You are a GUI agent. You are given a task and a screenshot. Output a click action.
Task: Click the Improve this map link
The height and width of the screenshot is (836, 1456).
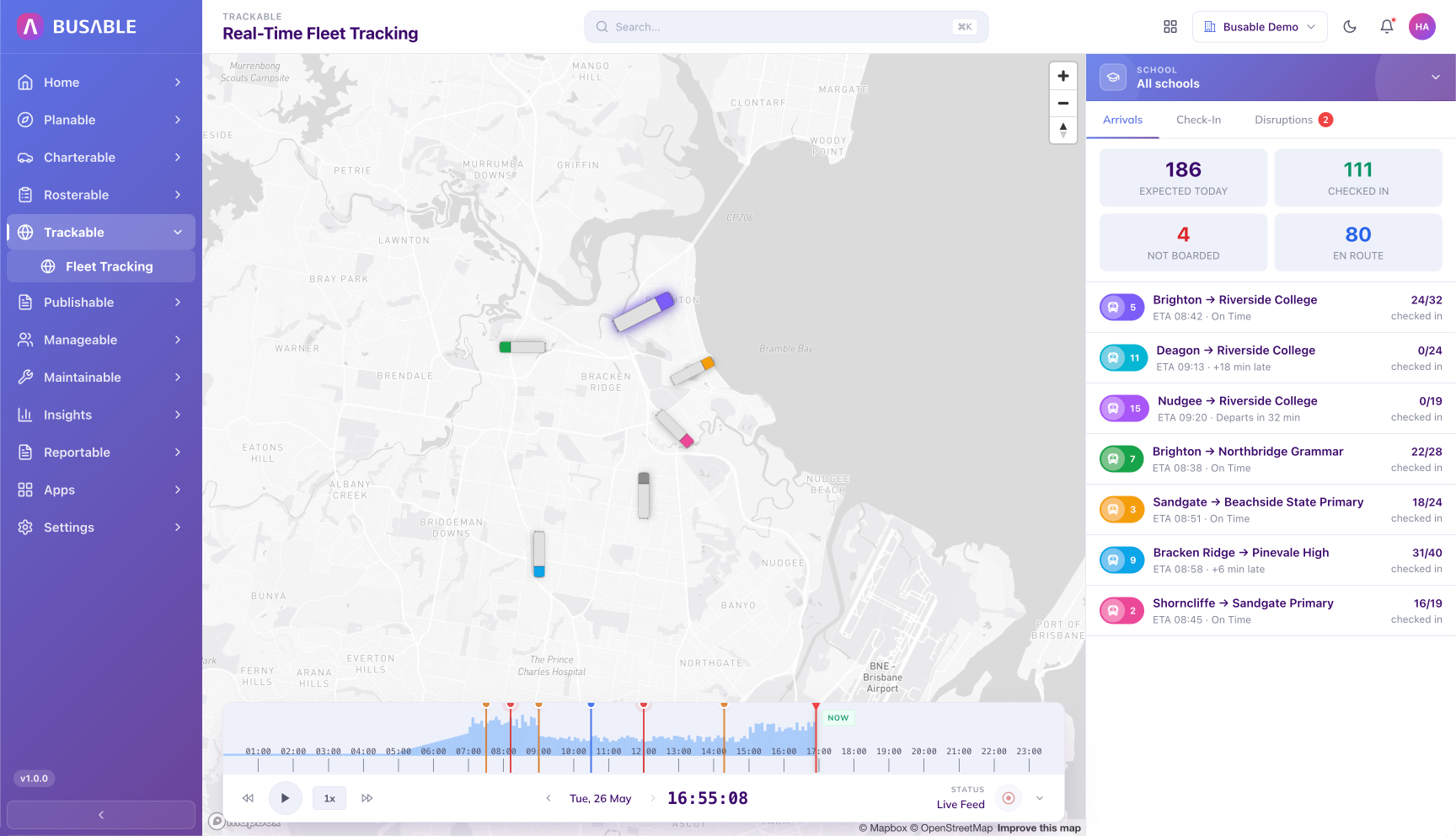coord(1039,828)
